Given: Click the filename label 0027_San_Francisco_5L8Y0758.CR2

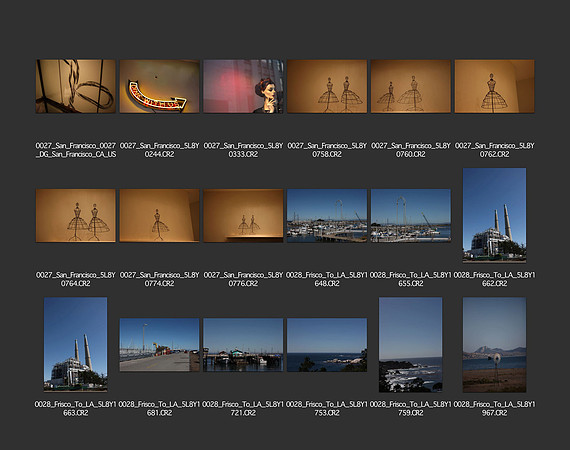Looking at the screenshot, I should 327,150.
